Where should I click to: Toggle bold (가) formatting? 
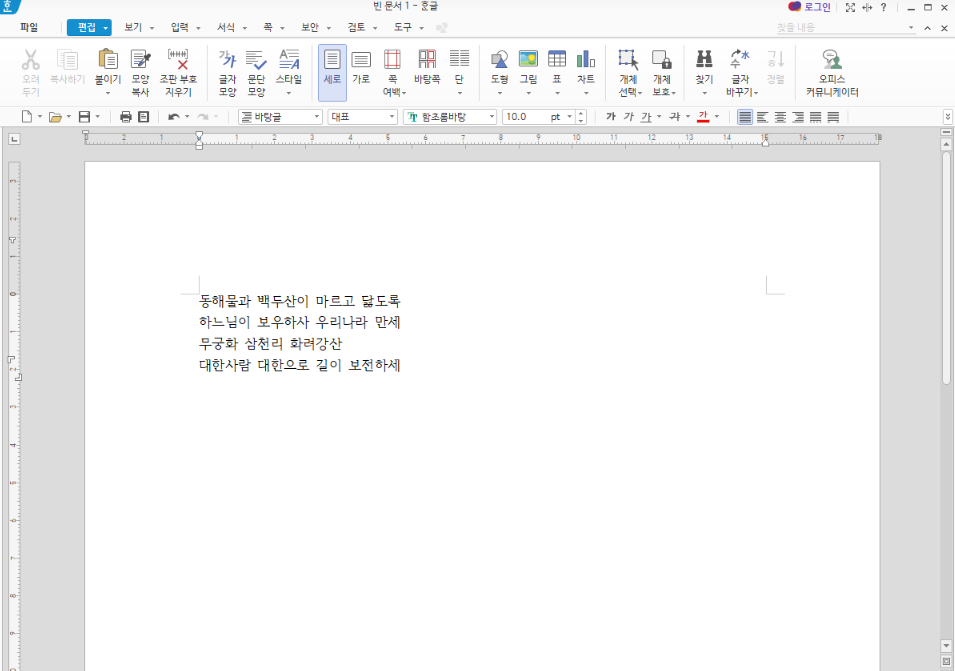(x=611, y=117)
